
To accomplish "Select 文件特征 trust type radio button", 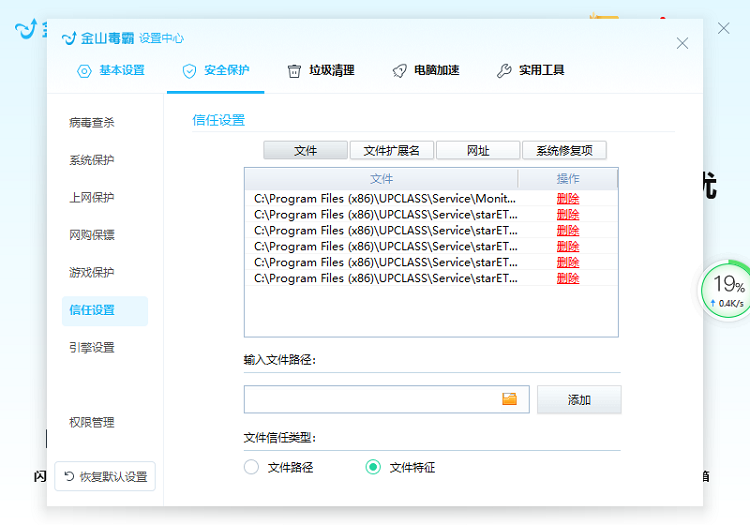I will 373,467.
